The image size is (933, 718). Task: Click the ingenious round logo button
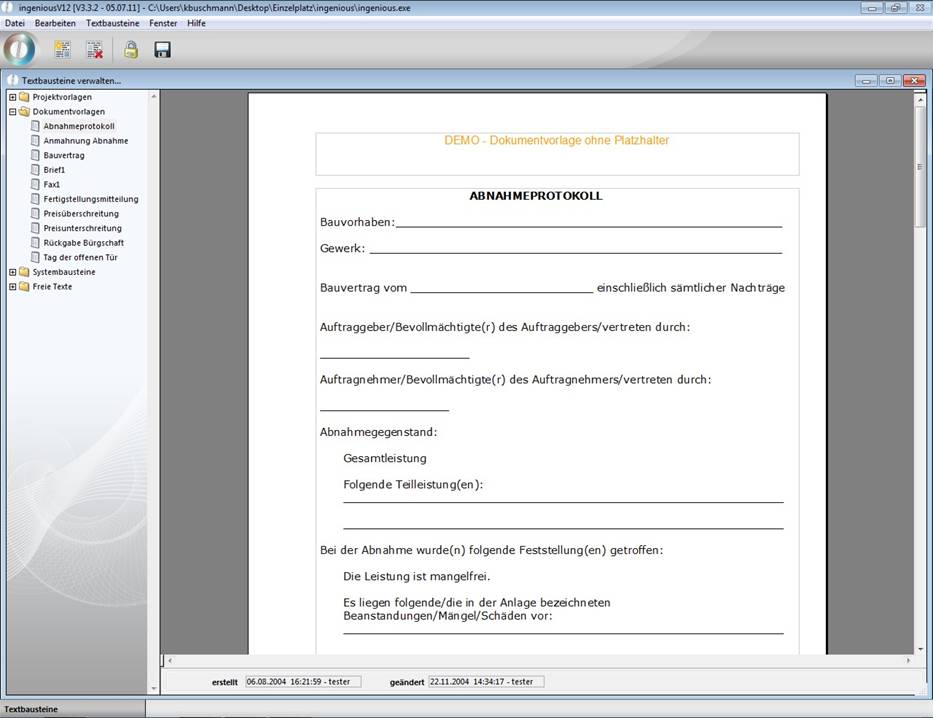tap(20, 48)
